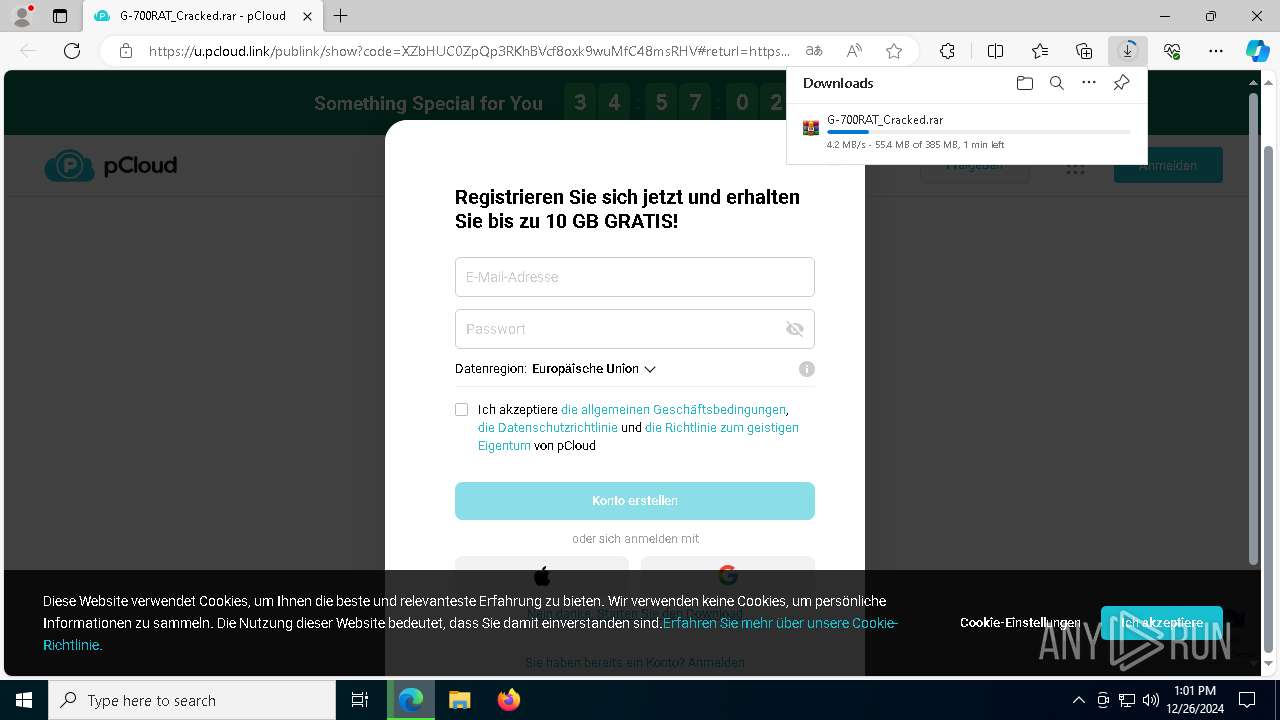The height and width of the screenshot is (720, 1280).
Task: Open the Favorites list
Action: 1040,51
